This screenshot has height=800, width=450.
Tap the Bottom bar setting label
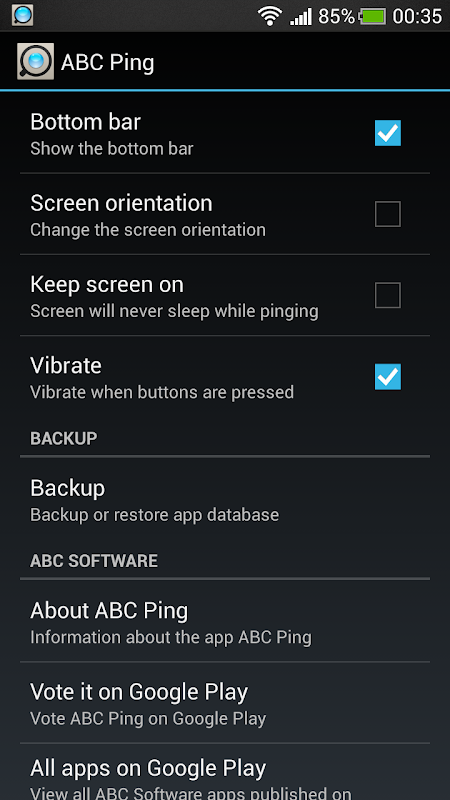(x=85, y=122)
